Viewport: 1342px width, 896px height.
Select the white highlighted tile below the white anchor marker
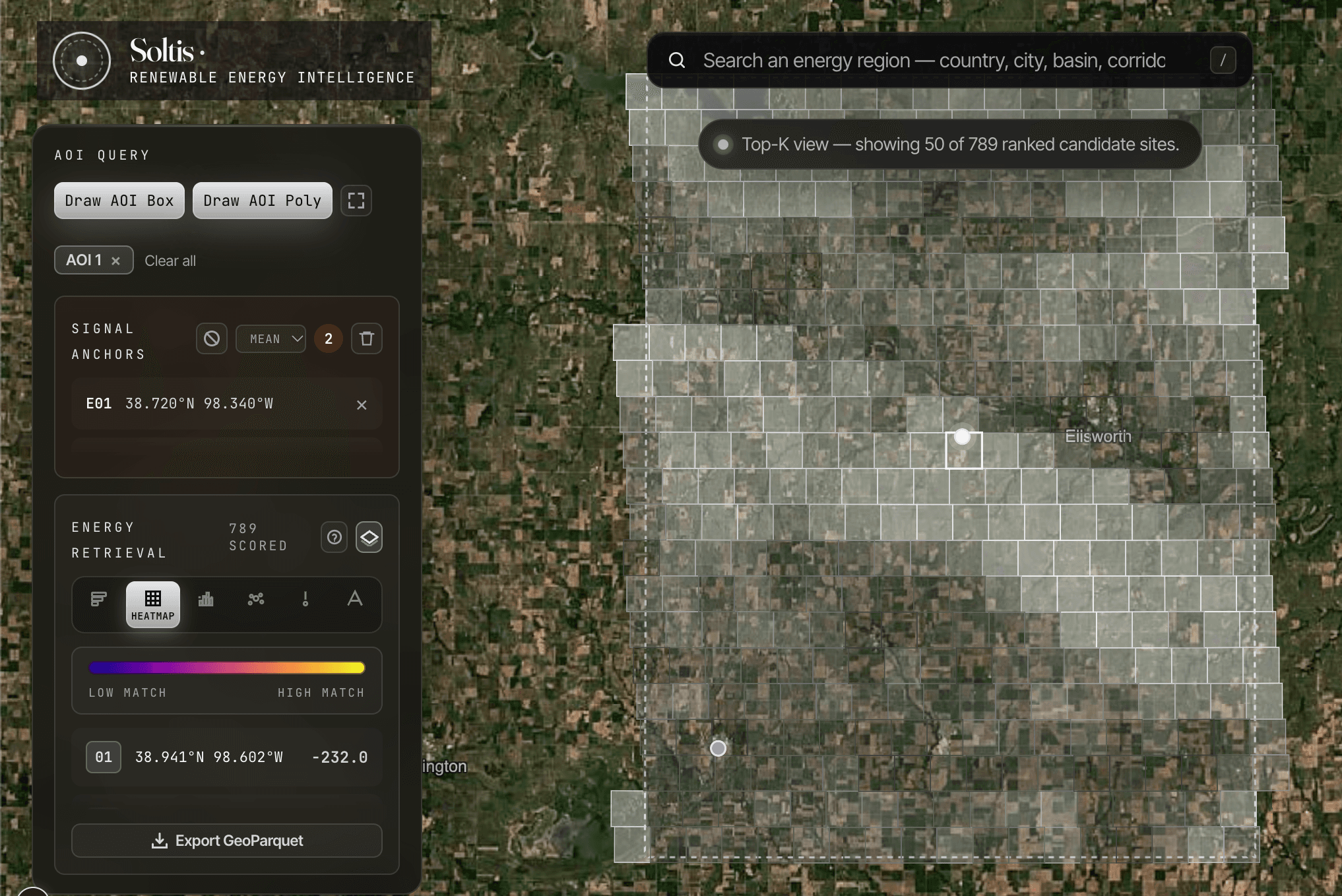[964, 451]
